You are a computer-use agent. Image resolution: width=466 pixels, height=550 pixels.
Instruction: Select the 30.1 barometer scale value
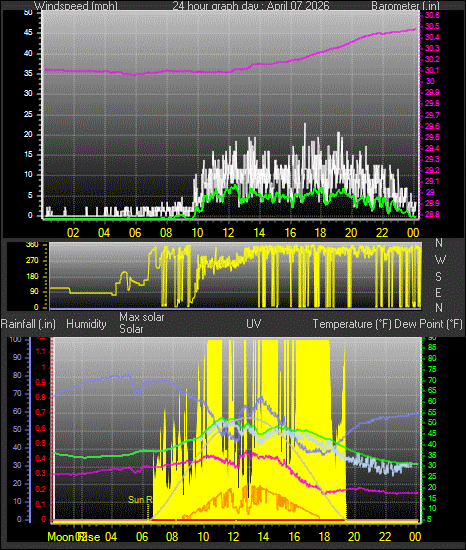coord(432,71)
